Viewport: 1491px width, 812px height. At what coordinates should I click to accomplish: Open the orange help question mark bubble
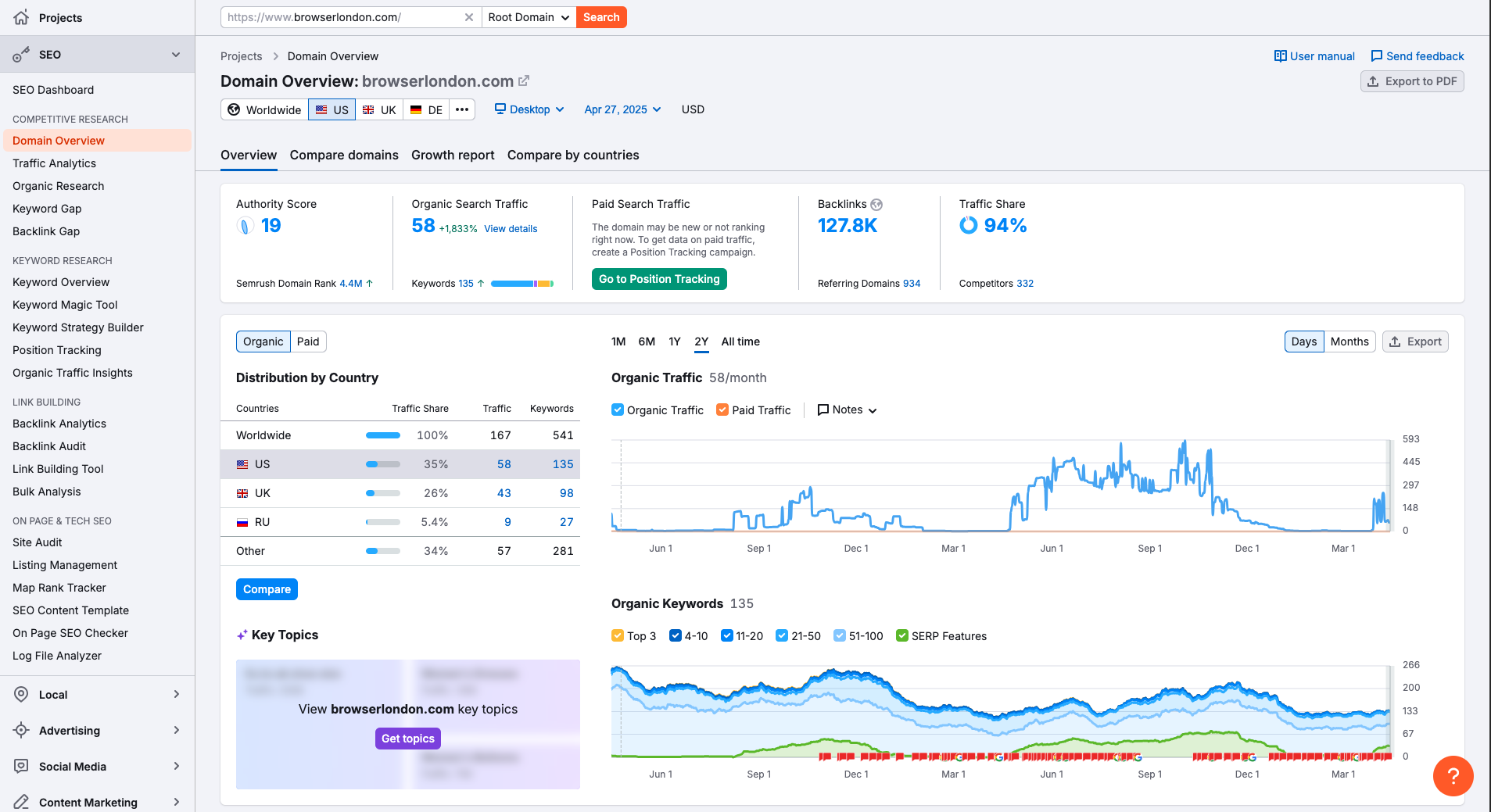pyautogui.click(x=1453, y=776)
